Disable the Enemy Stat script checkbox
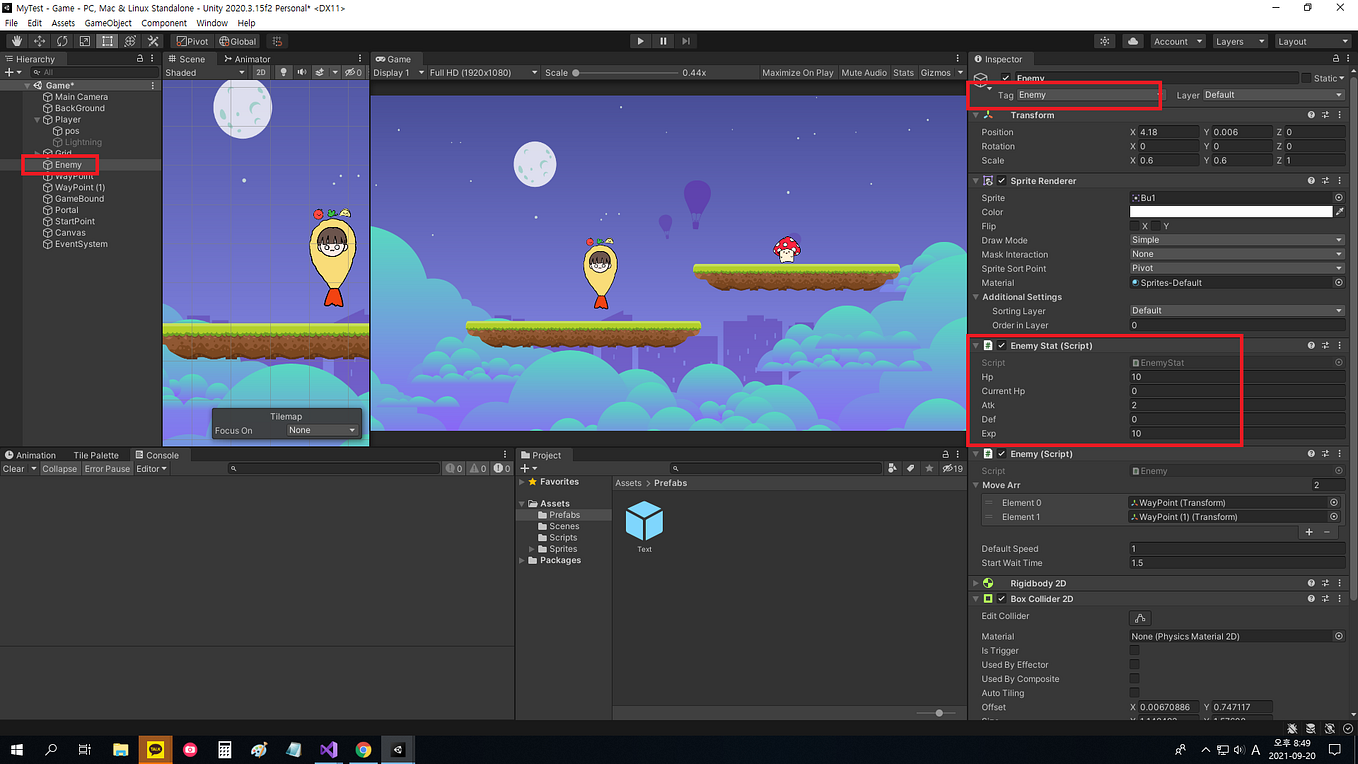 click(x=1002, y=345)
